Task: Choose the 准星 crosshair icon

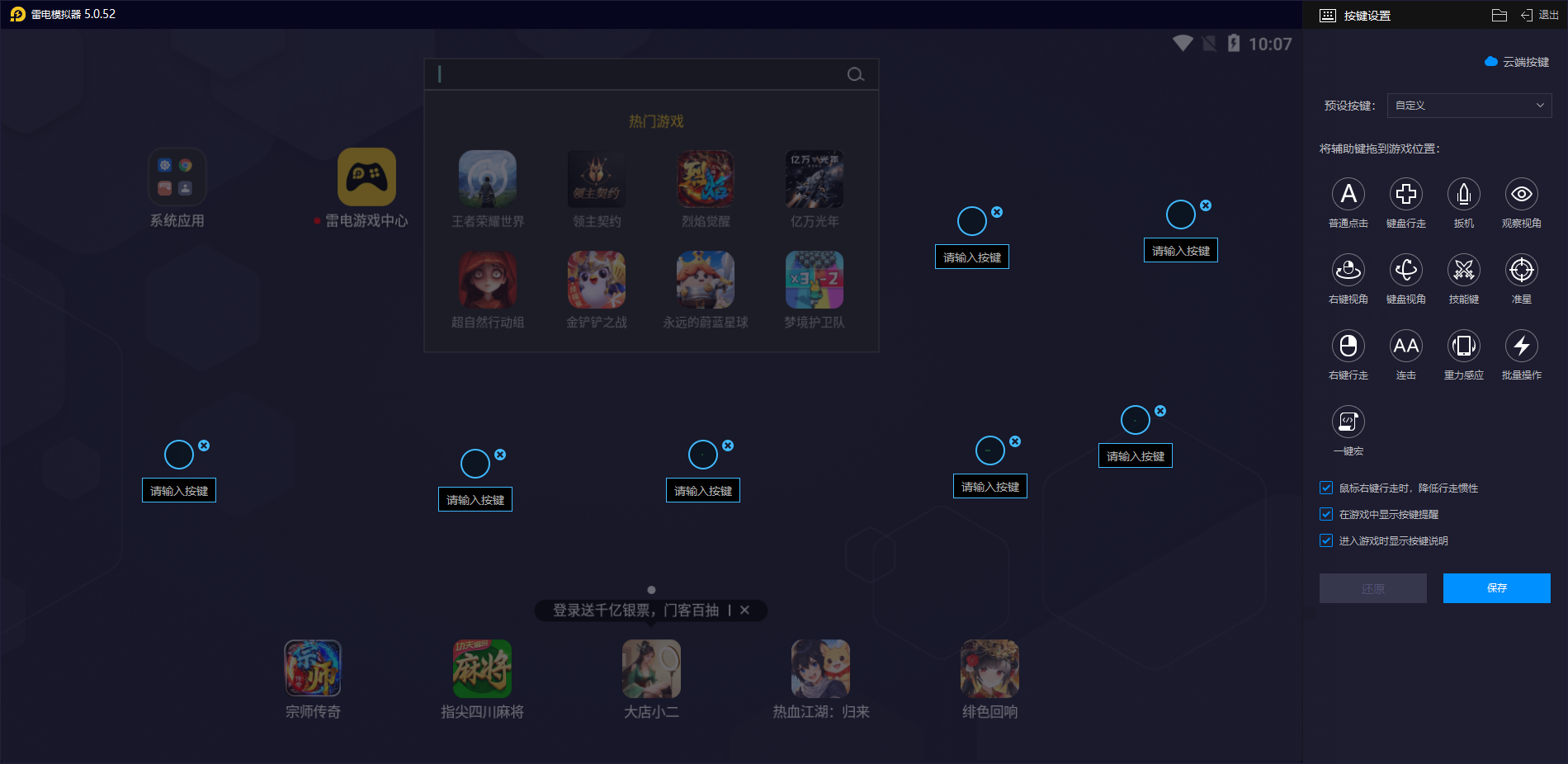Action: tap(1522, 270)
